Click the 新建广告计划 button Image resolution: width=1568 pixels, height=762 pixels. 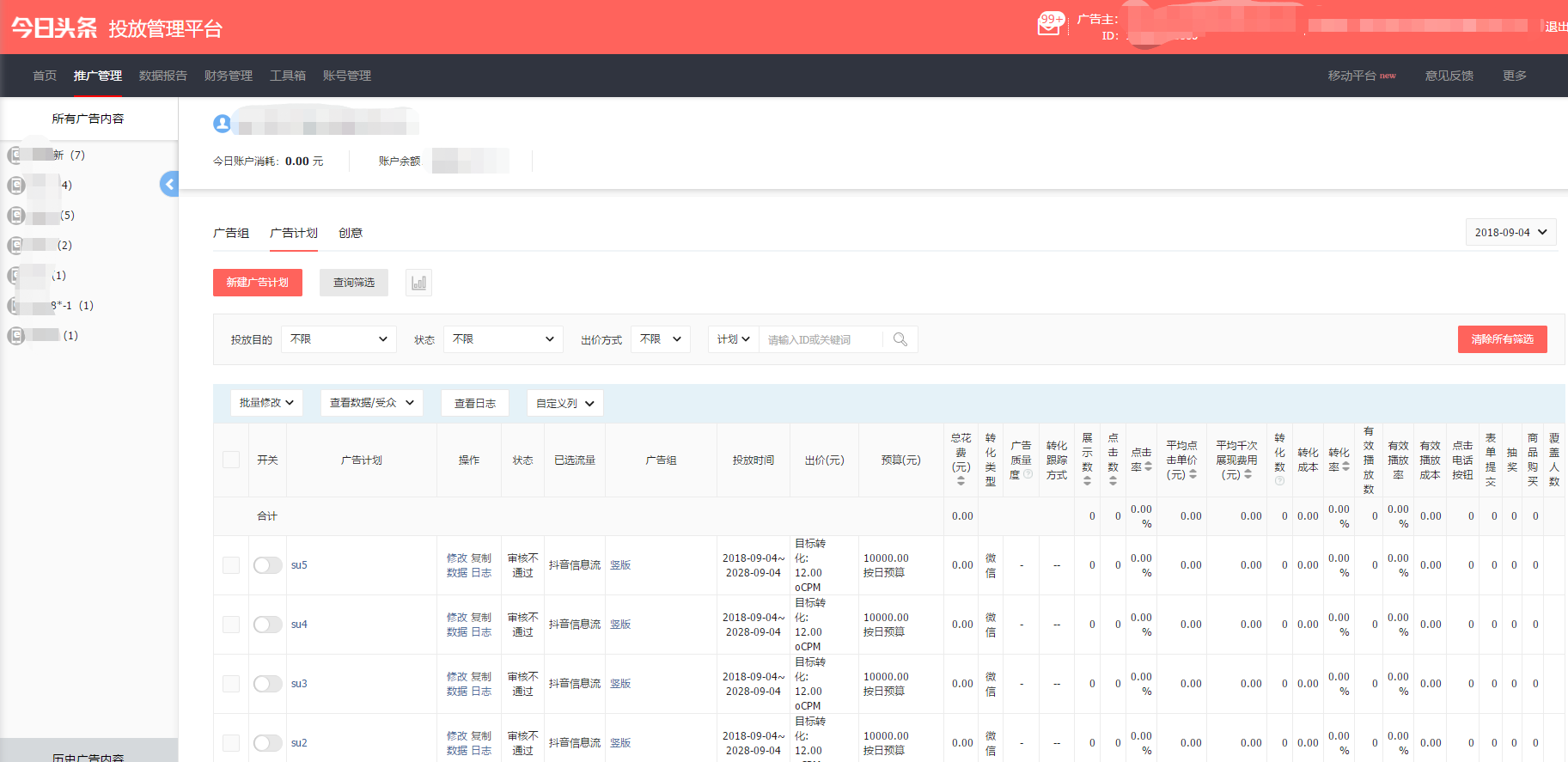(258, 283)
